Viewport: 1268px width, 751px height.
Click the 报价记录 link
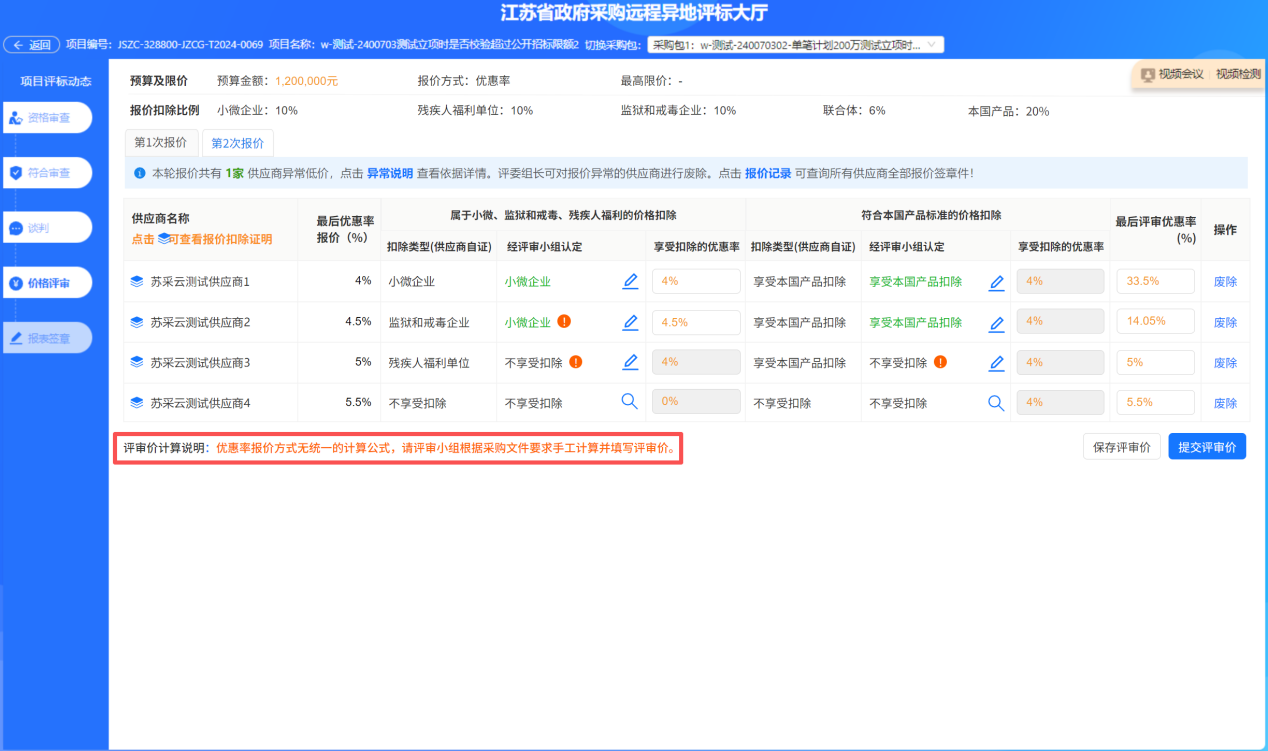click(x=767, y=173)
